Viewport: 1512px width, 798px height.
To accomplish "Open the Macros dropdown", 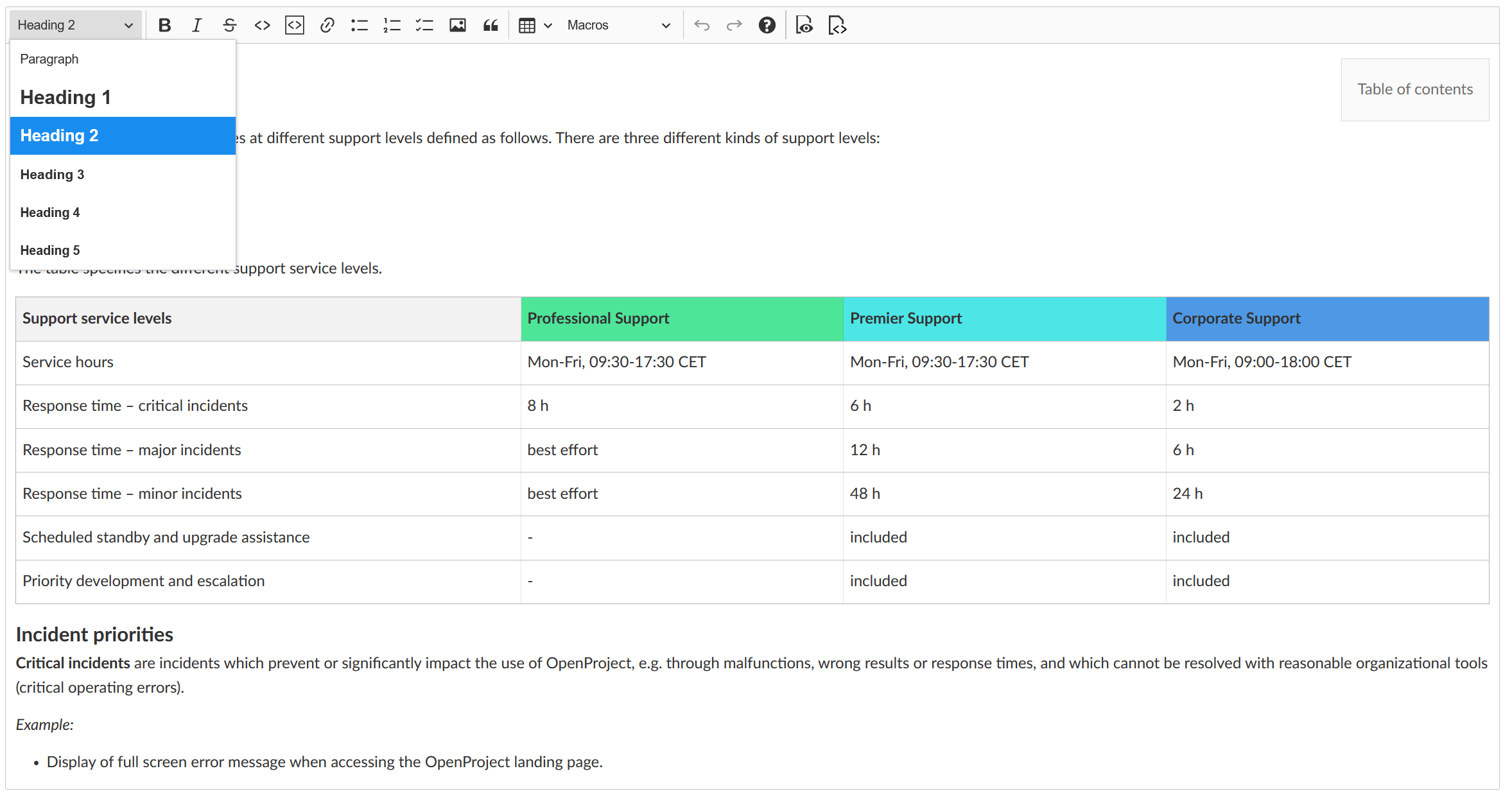I will click(x=618, y=25).
